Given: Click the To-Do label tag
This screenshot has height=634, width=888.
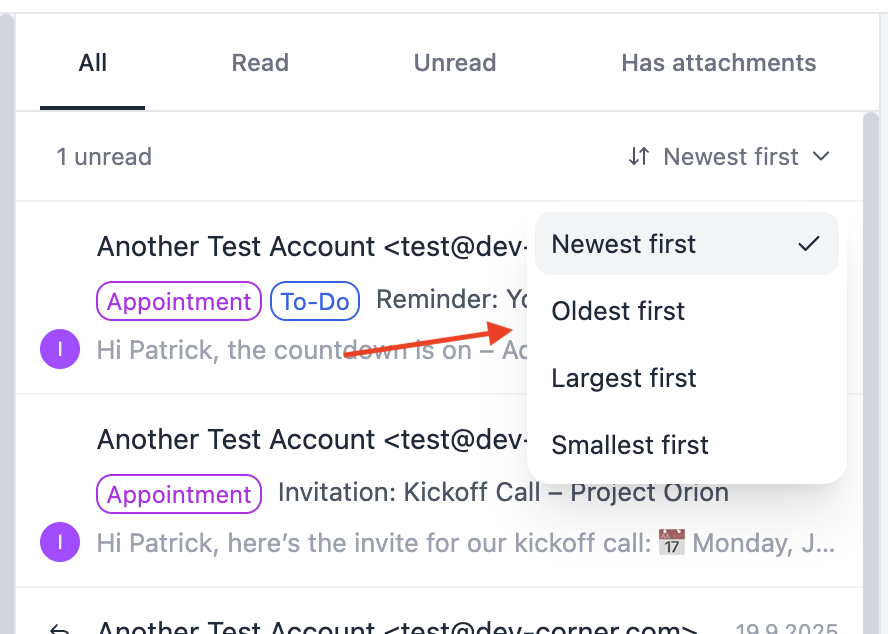Looking at the screenshot, I should coord(315,301).
